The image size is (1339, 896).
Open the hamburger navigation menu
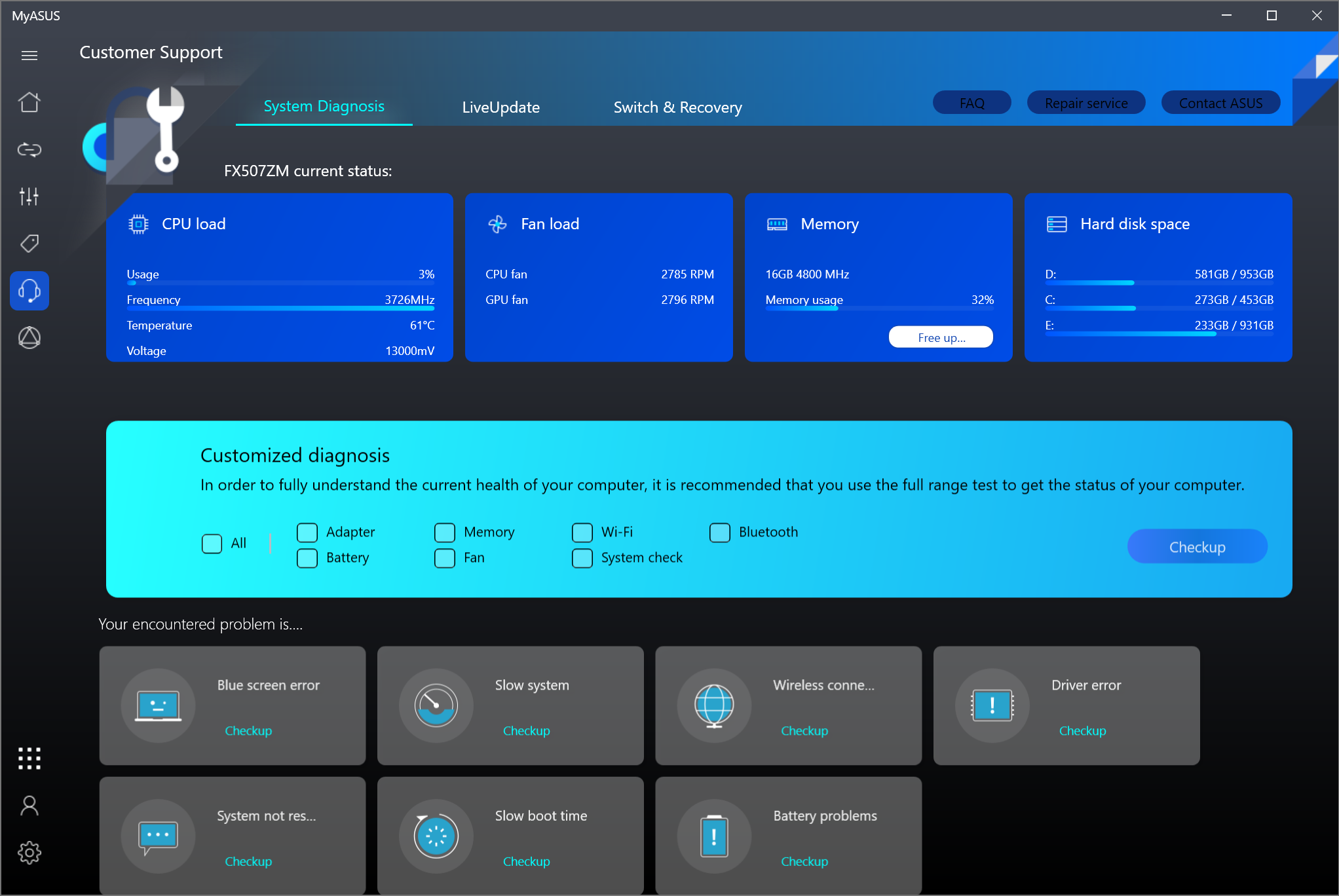click(29, 56)
